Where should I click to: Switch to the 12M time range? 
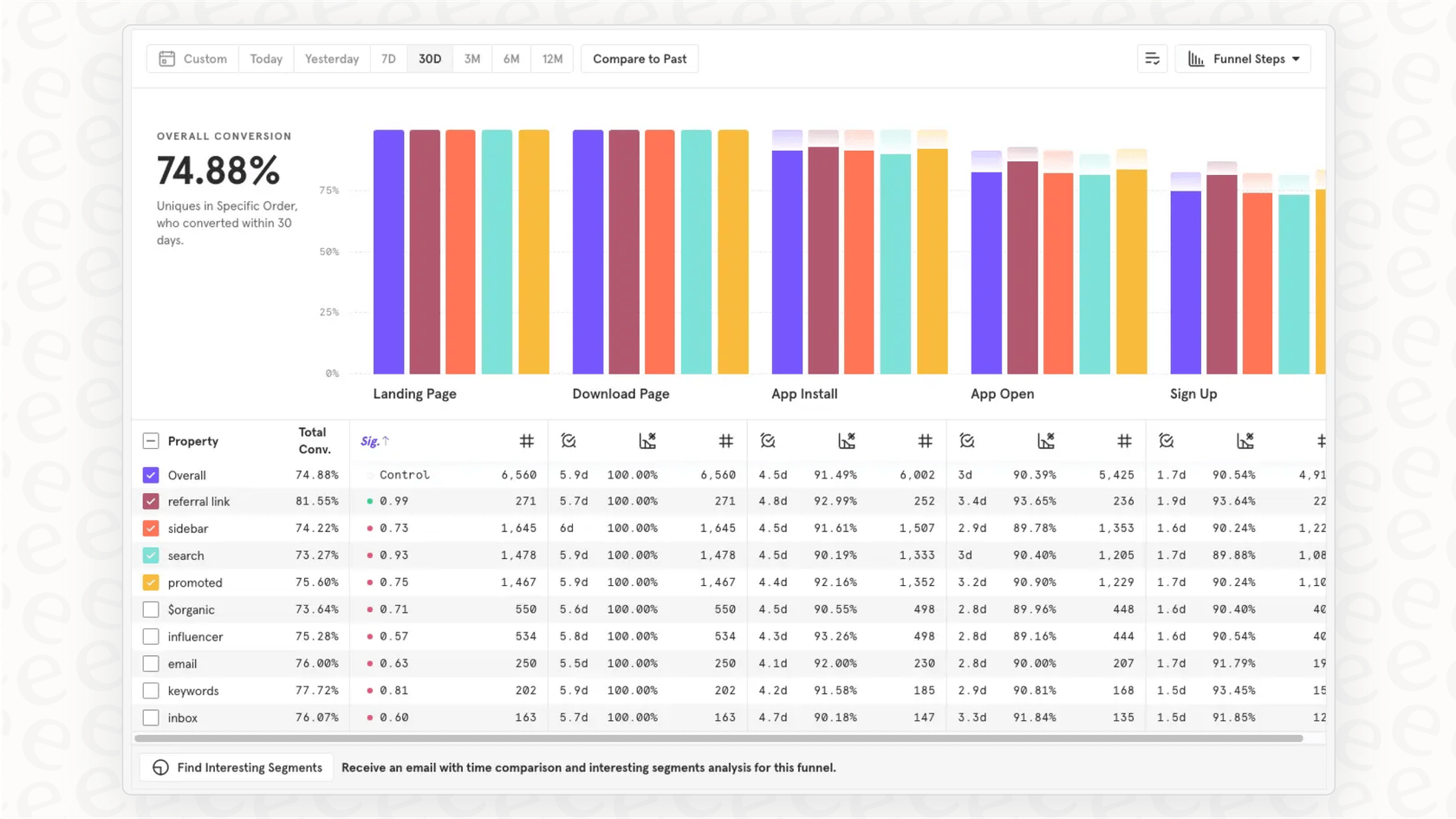pos(552,58)
